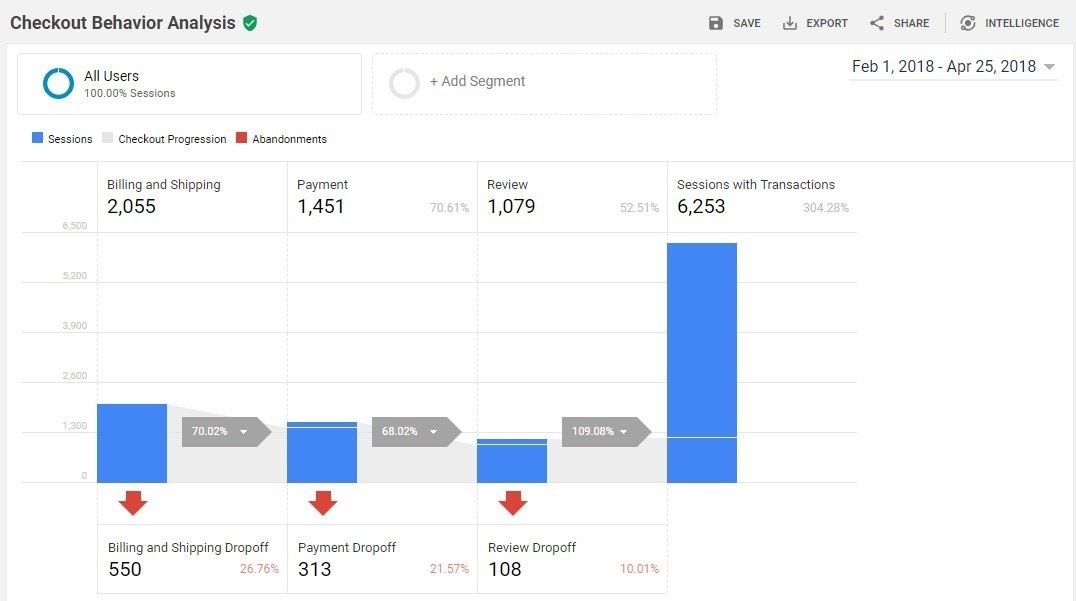Click the Review Dropoff red arrow
Viewport: 1076px width, 601px height.
[x=513, y=501]
